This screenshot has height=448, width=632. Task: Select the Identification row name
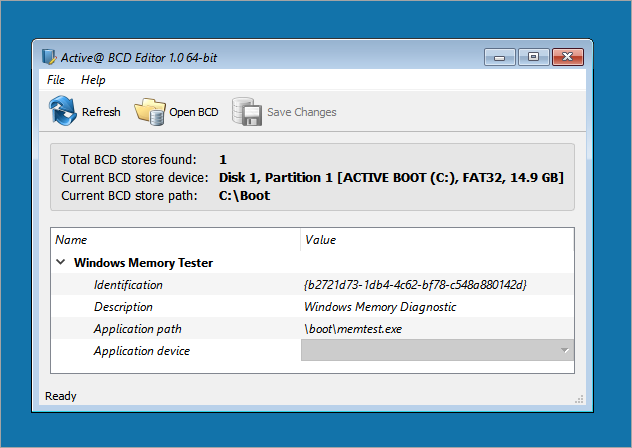point(128,285)
